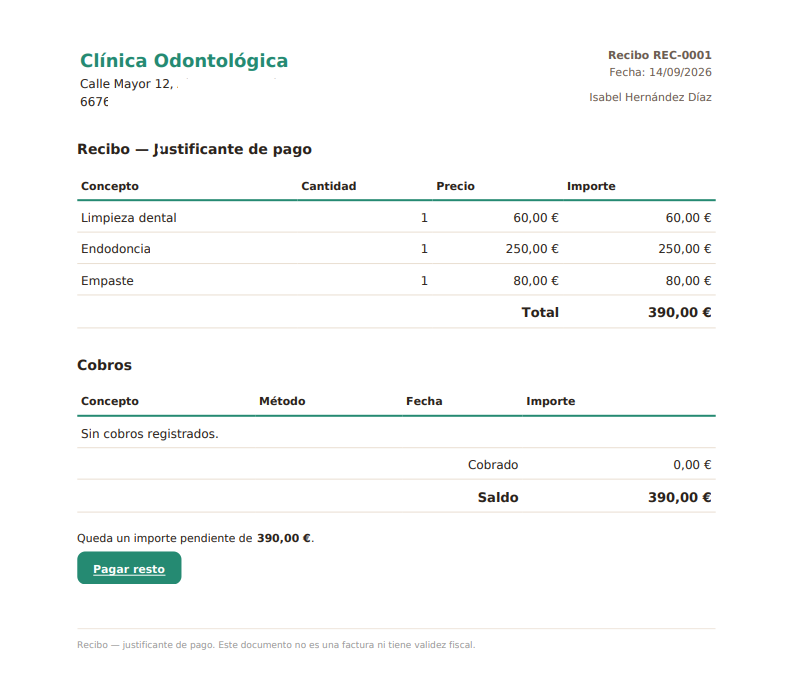Click the Limpieza dental row label
The image size is (793, 688).
point(128,218)
